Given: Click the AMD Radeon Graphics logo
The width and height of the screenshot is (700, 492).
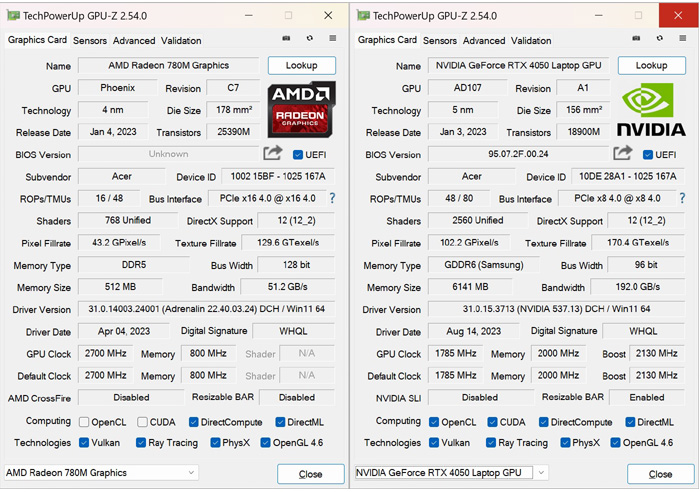Looking at the screenshot, I should click(x=303, y=110).
